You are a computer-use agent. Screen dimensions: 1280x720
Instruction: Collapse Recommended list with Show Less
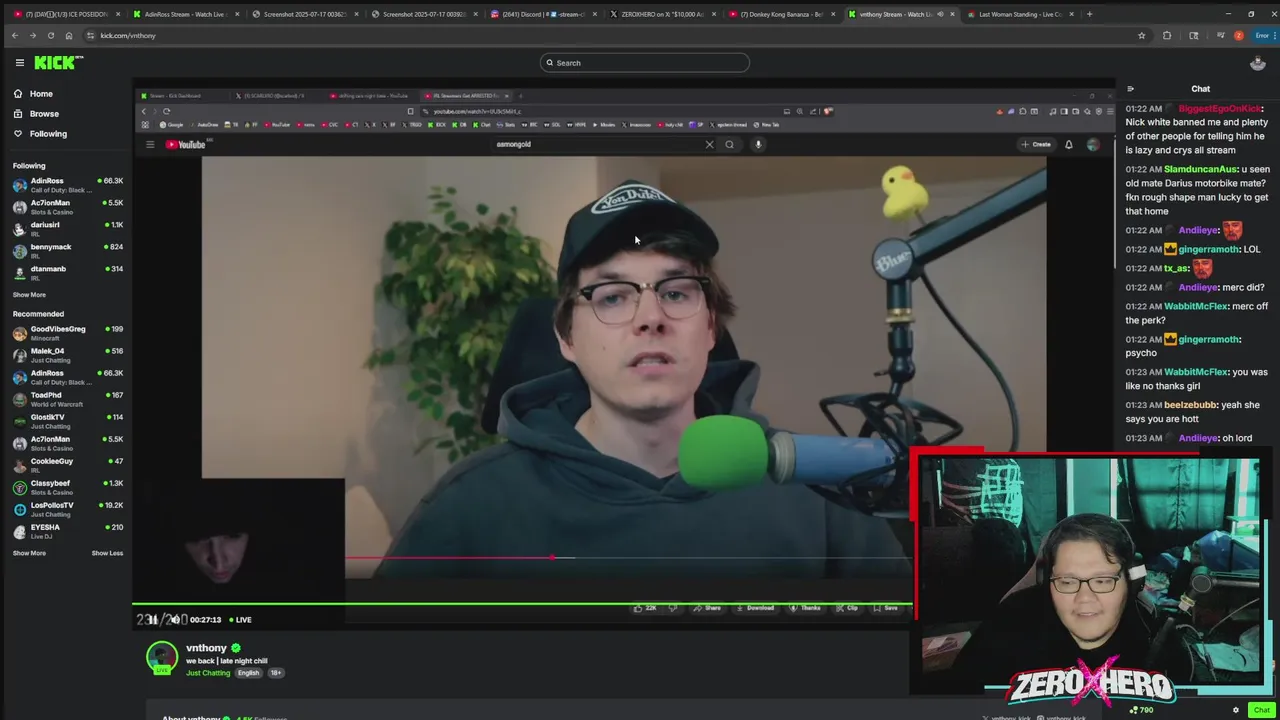tap(107, 553)
